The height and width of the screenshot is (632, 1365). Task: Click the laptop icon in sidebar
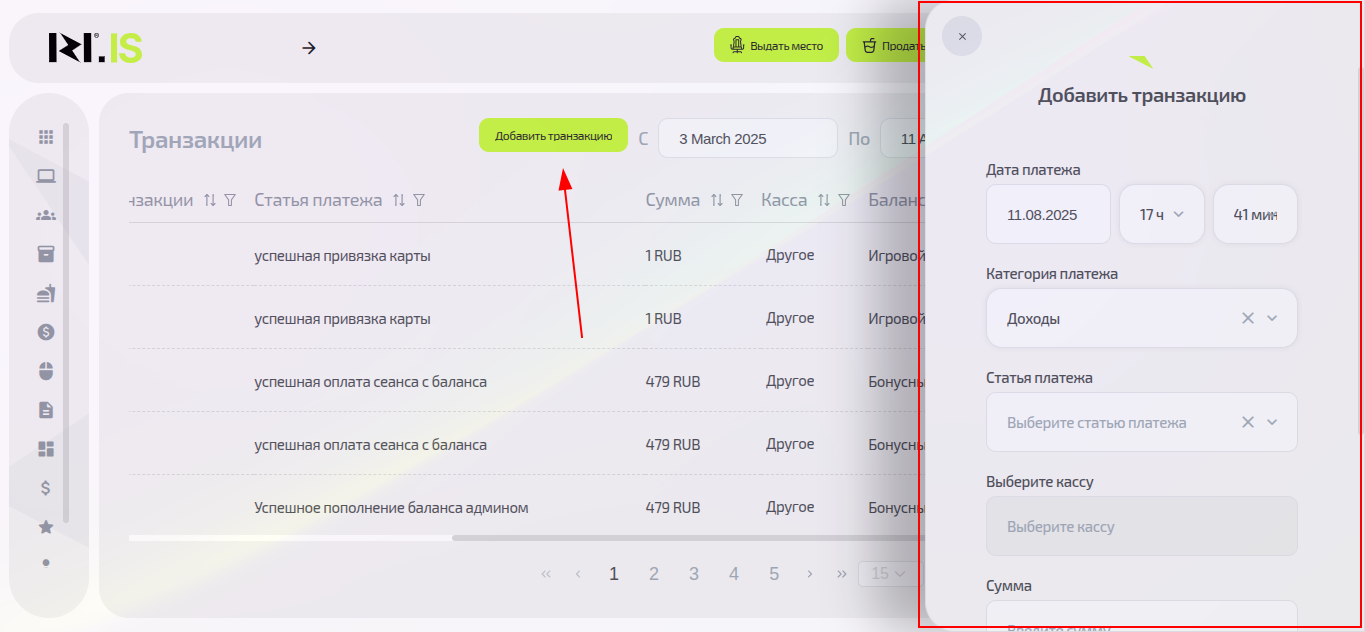tap(46, 176)
